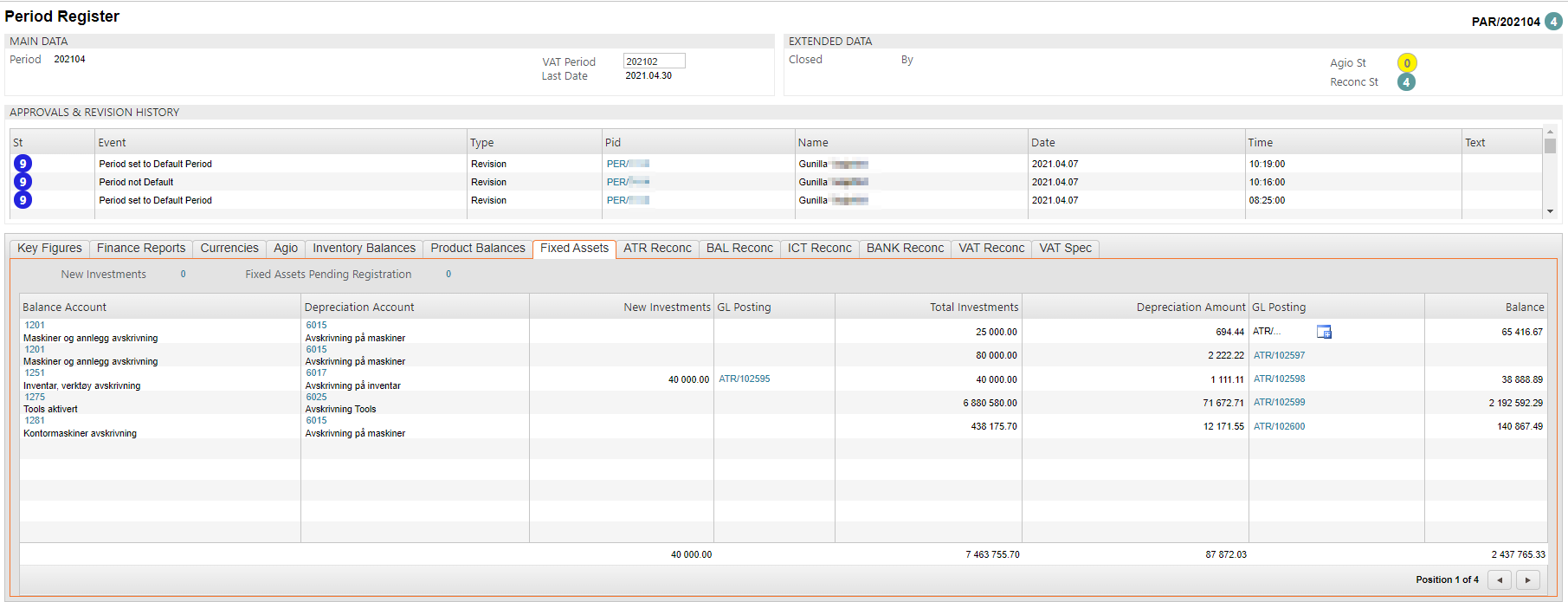This screenshot has height=602, width=1568.
Task: Click the GL posting lookup icon in first row
Action: tap(1324, 332)
